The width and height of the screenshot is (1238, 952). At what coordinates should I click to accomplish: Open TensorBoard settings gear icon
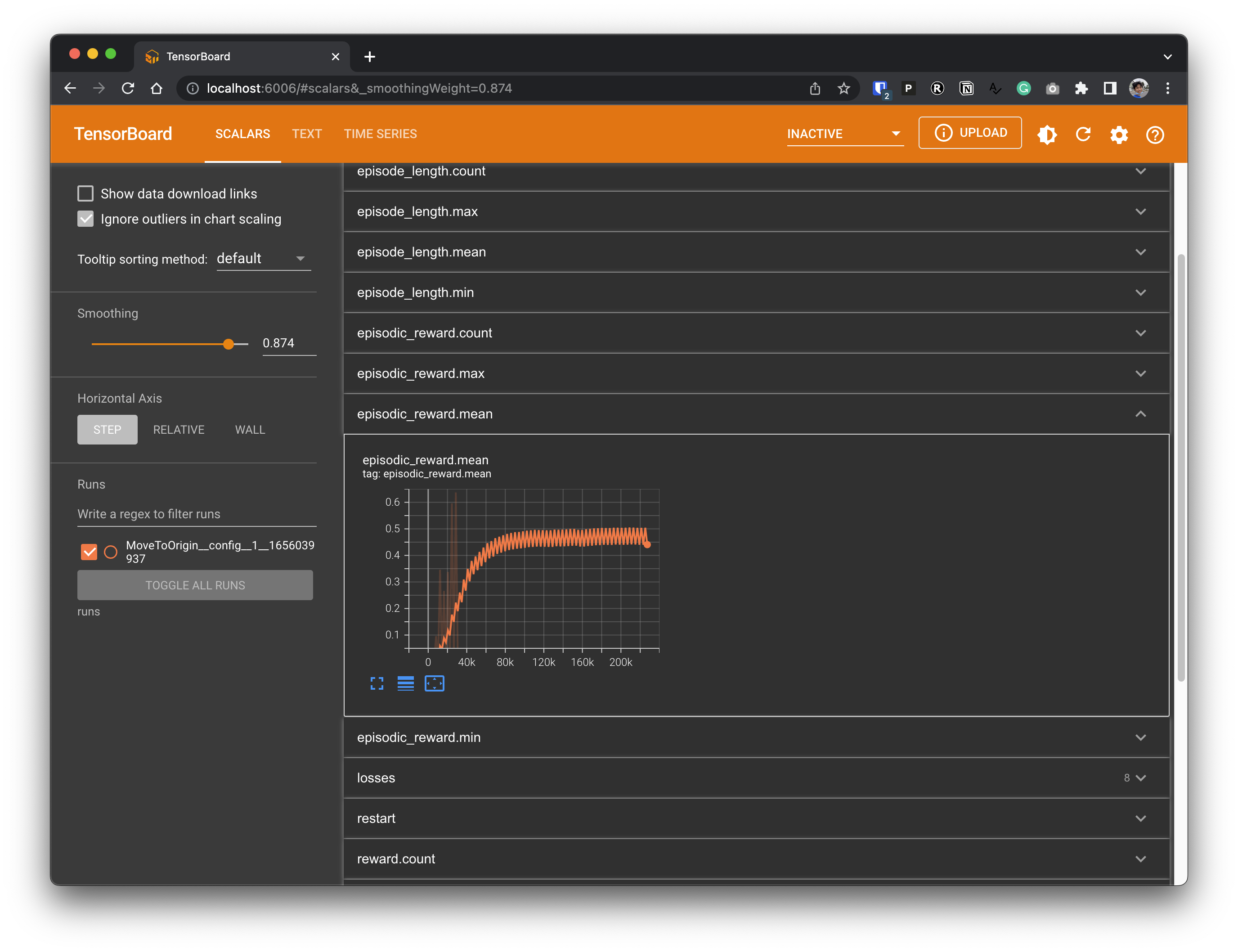[1119, 135]
